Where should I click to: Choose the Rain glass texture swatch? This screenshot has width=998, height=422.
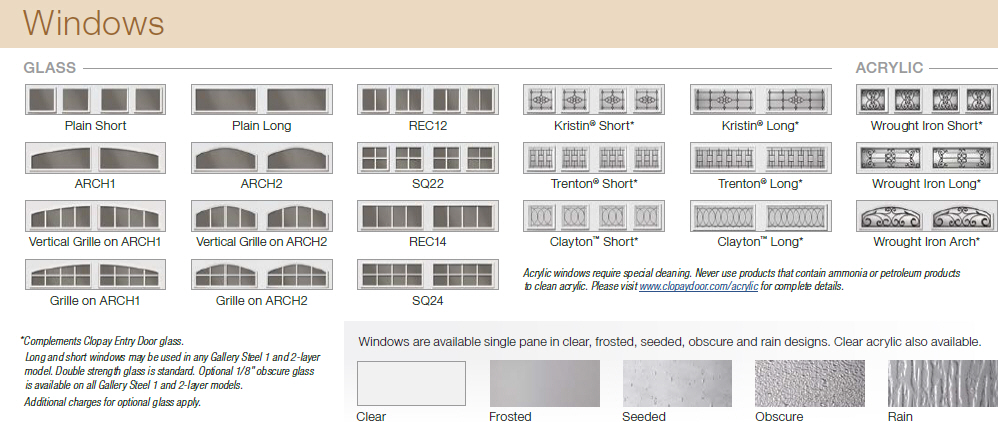point(941,384)
